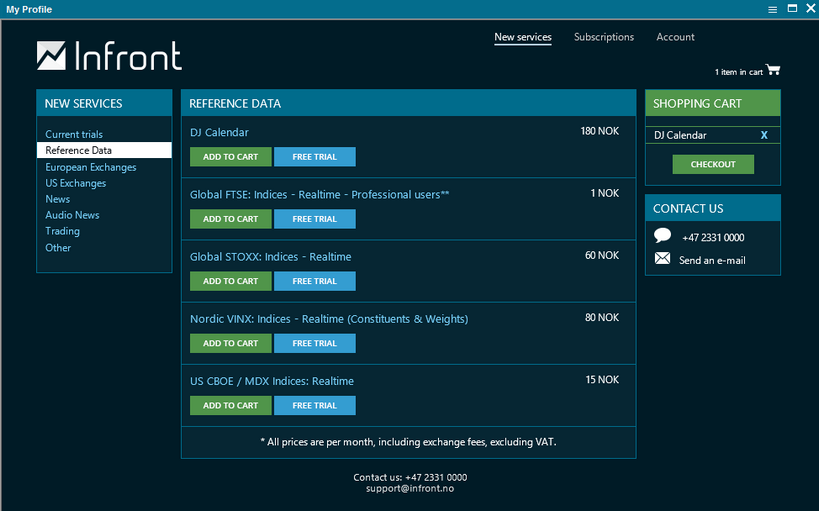This screenshot has width=819, height=511.
Task: Open the Account tab
Action: 675,37
